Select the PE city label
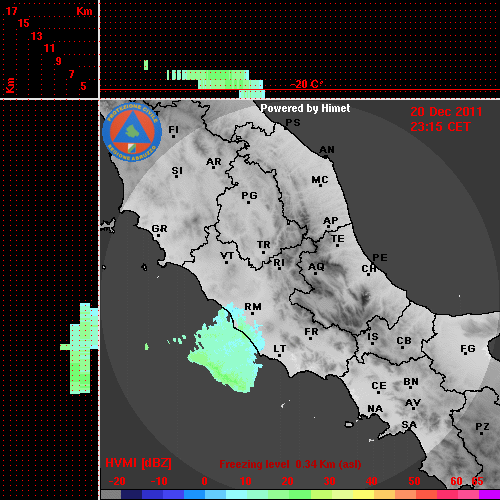 point(380,258)
